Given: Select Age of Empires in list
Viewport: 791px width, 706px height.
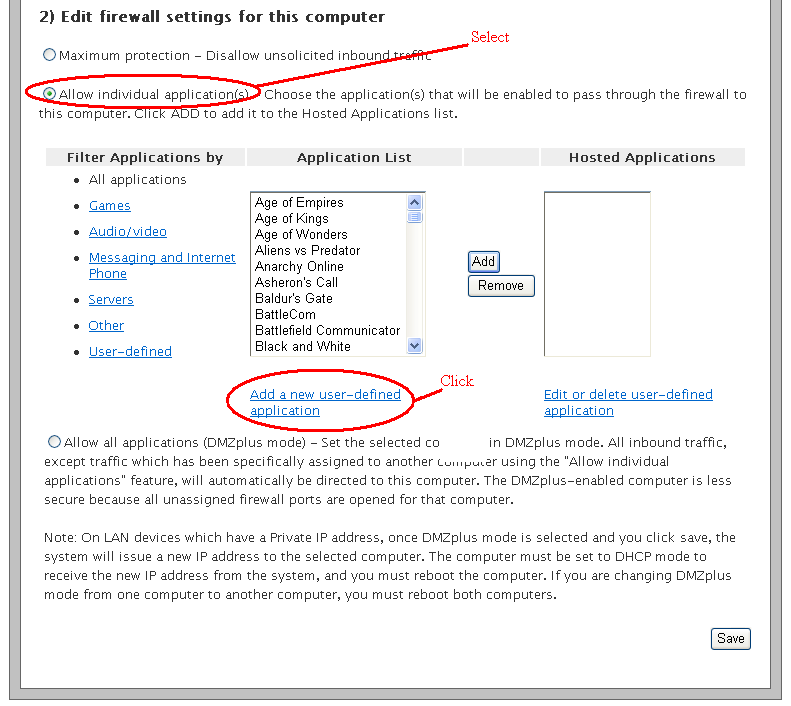Looking at the screenshot, I should 299,202.
